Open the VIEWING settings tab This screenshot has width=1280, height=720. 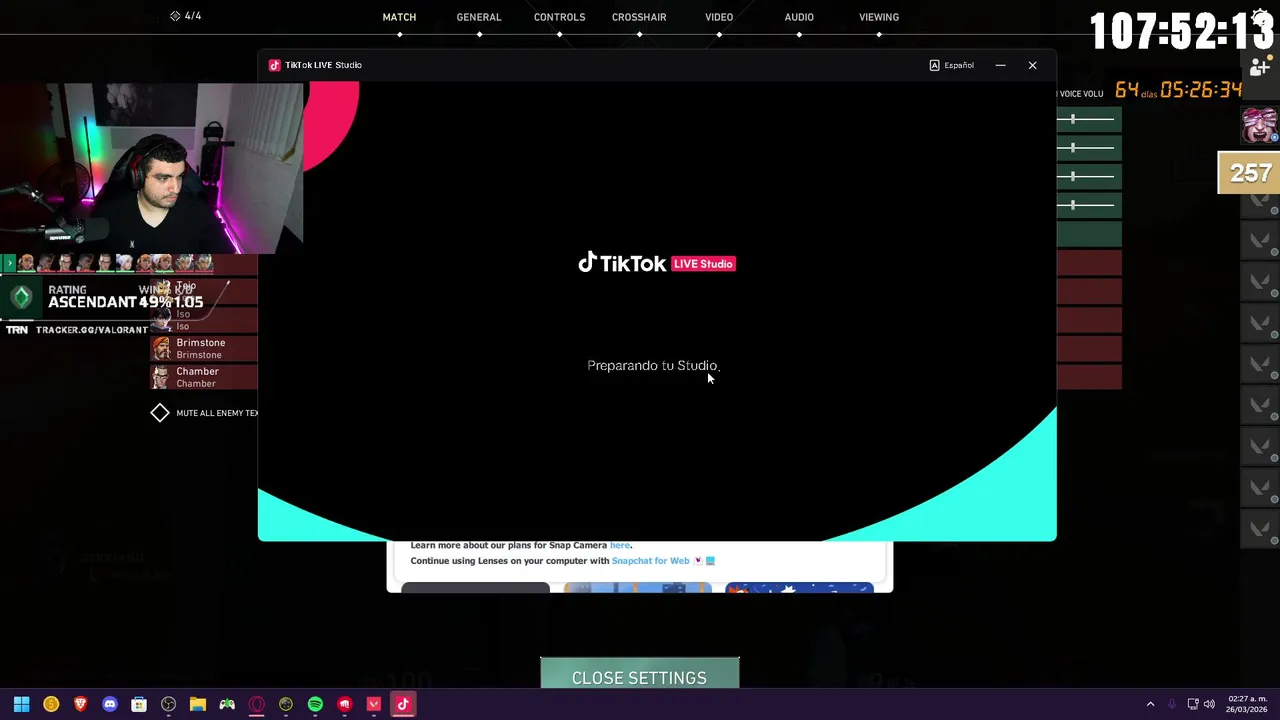point(879,17)
